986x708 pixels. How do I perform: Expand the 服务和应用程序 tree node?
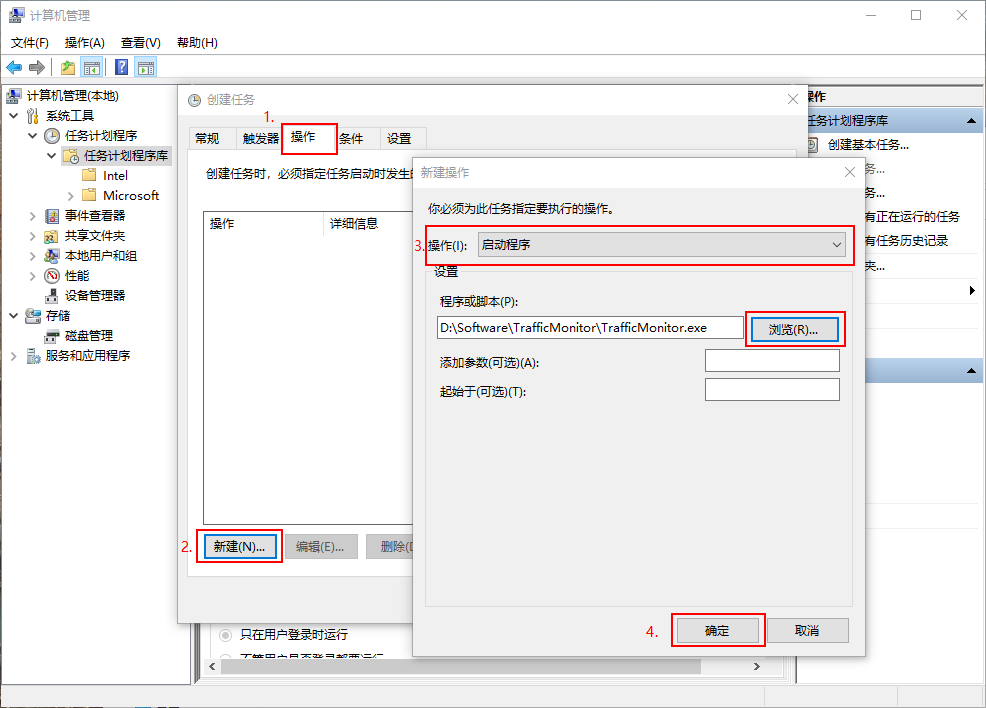click(x=14, y=356)
